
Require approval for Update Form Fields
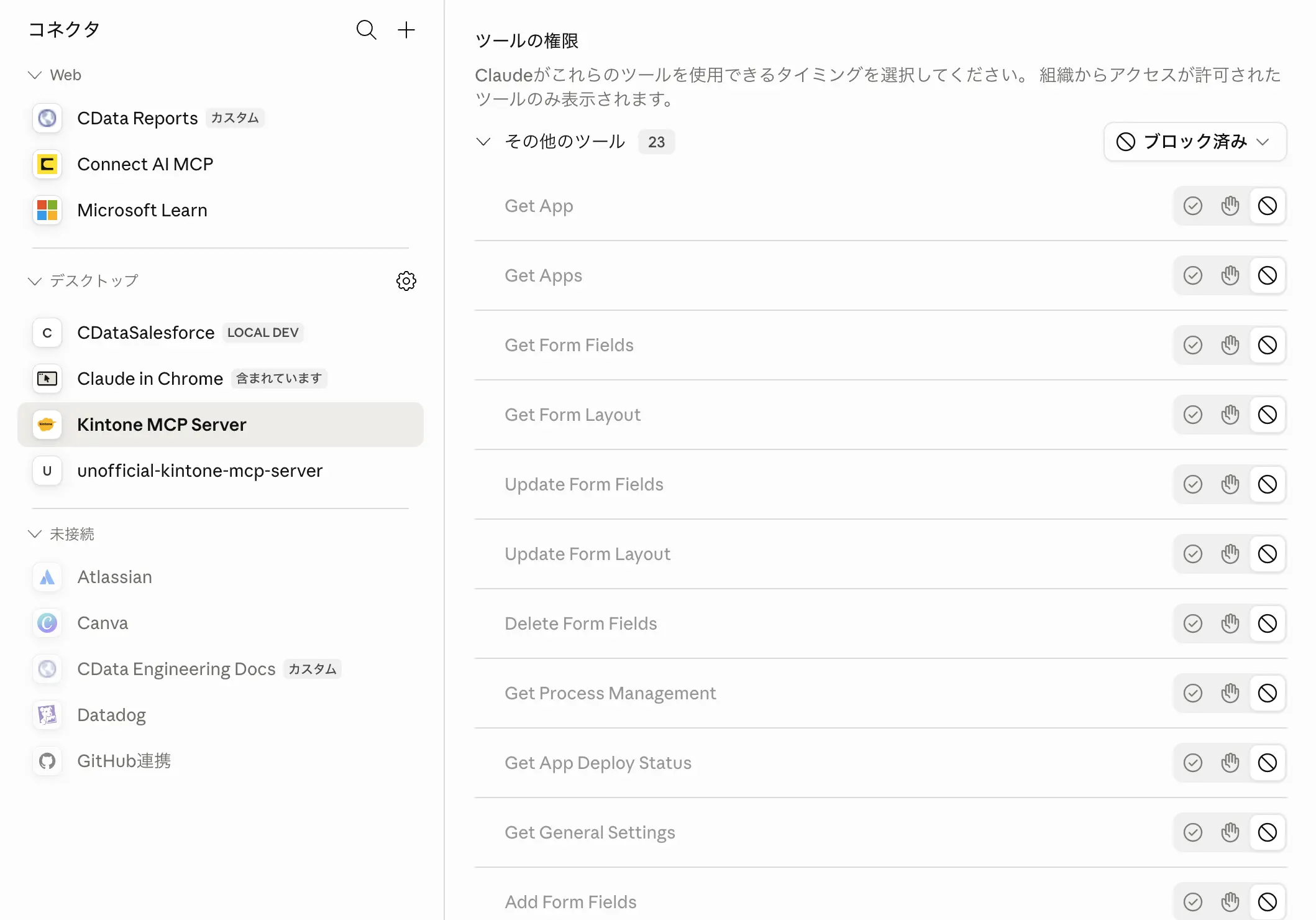pos(1230,484)
